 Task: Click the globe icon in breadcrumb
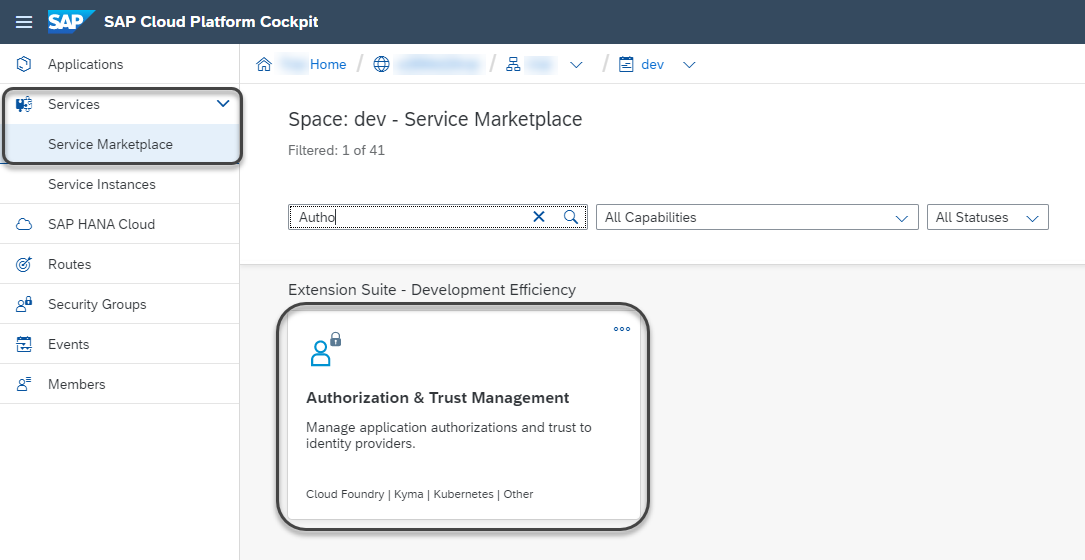381,64
